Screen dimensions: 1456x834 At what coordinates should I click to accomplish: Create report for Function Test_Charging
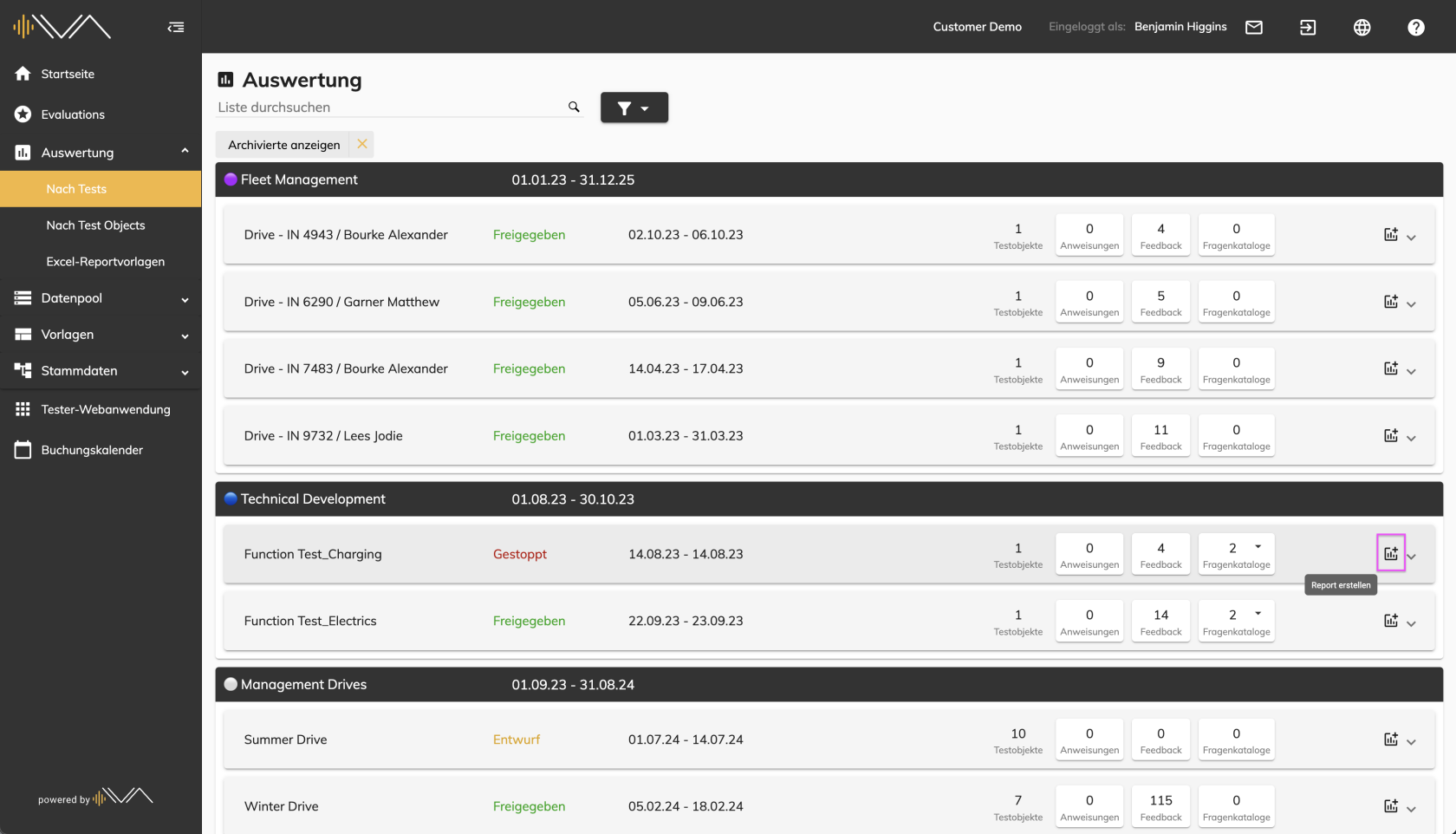click(1391, 553)
